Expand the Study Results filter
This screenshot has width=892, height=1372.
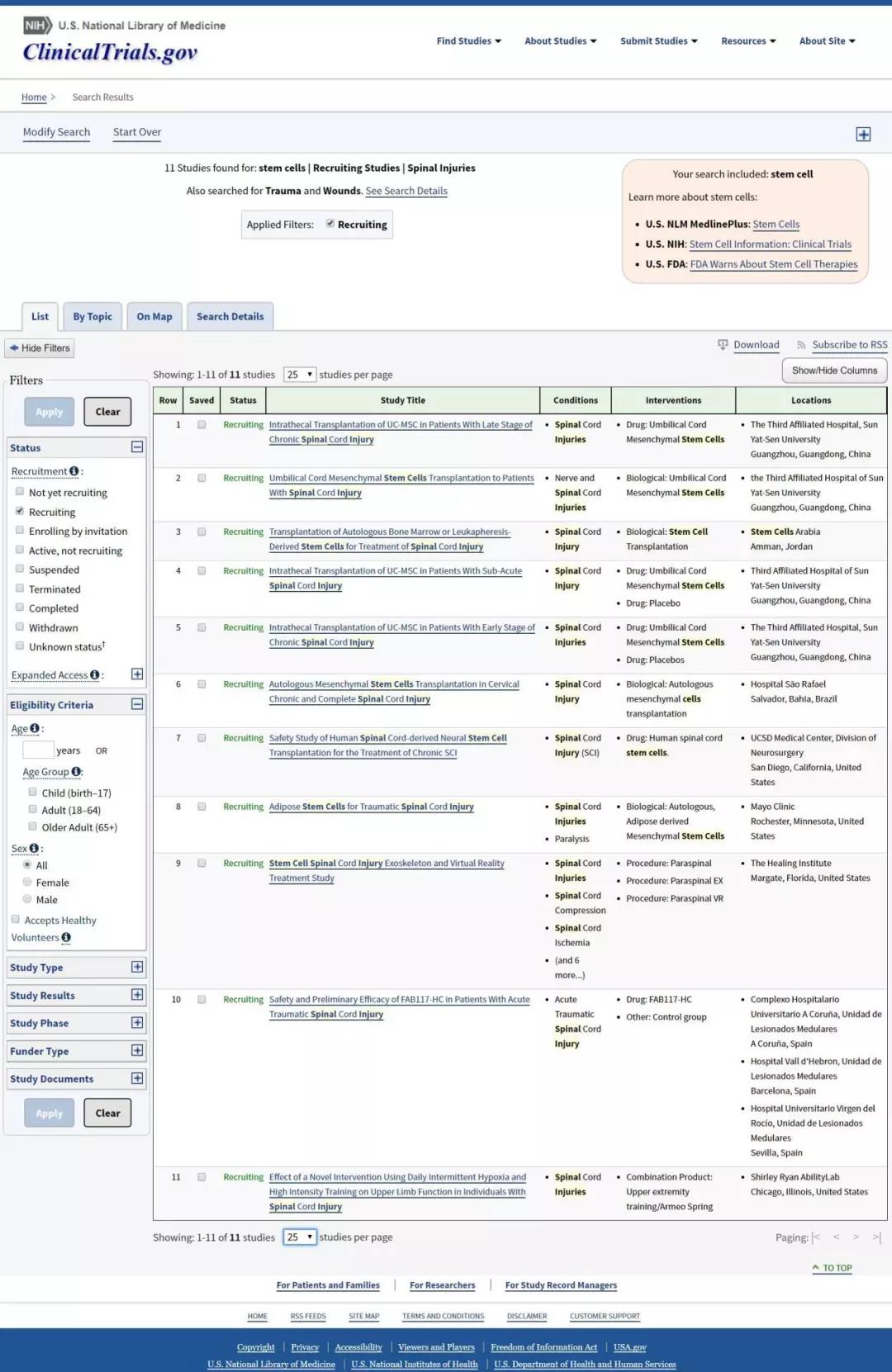[137, 995]
